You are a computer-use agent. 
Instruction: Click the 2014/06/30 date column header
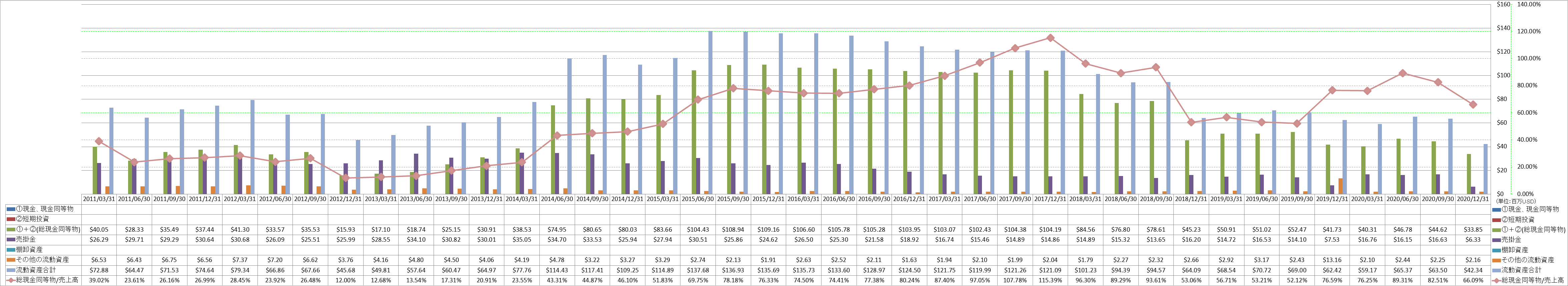(557, 199)
